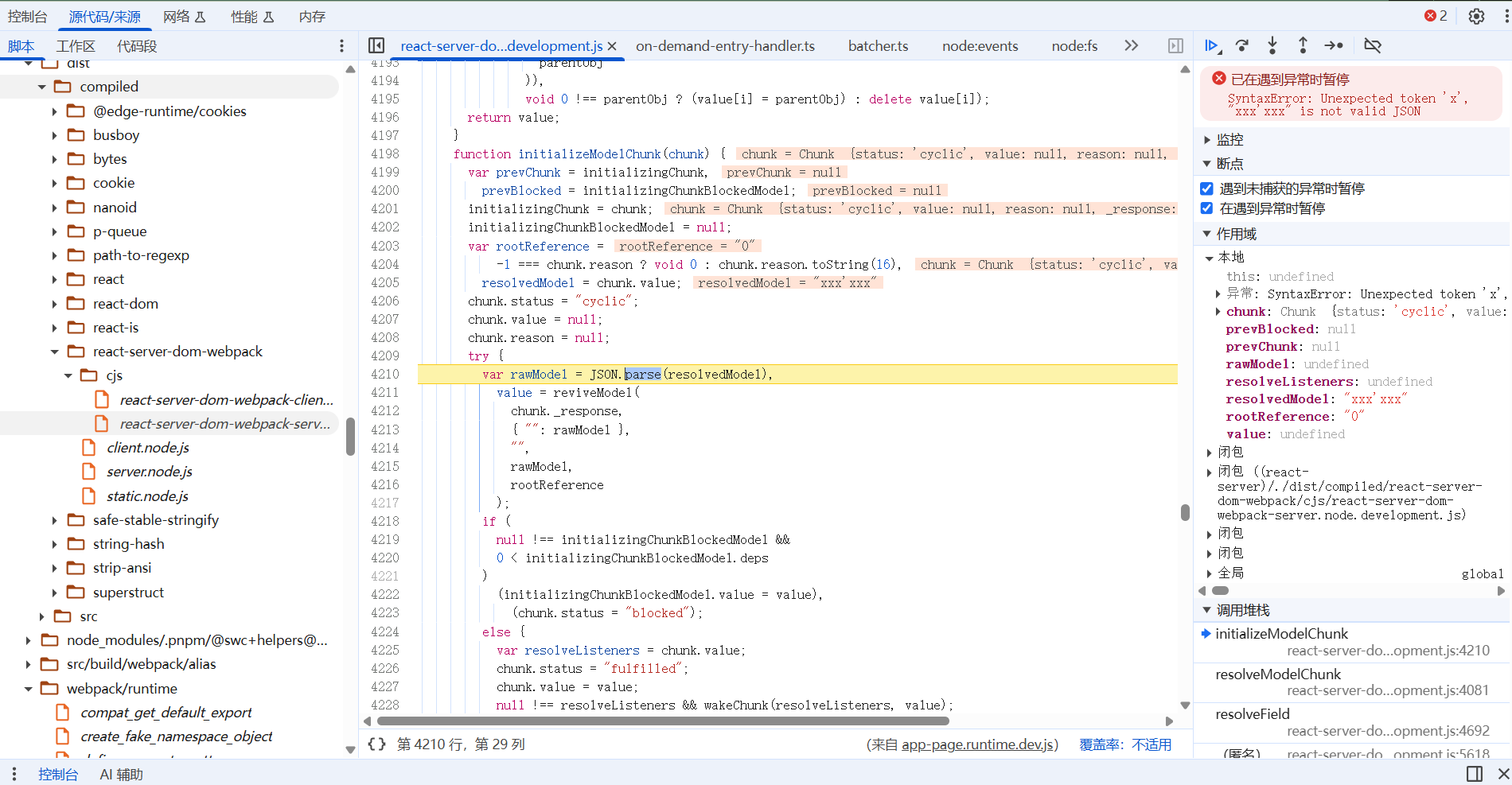Pretty-print the code with the braces icon
Image resolution: width=1512 pixels, height=785 pixels.
376,744
